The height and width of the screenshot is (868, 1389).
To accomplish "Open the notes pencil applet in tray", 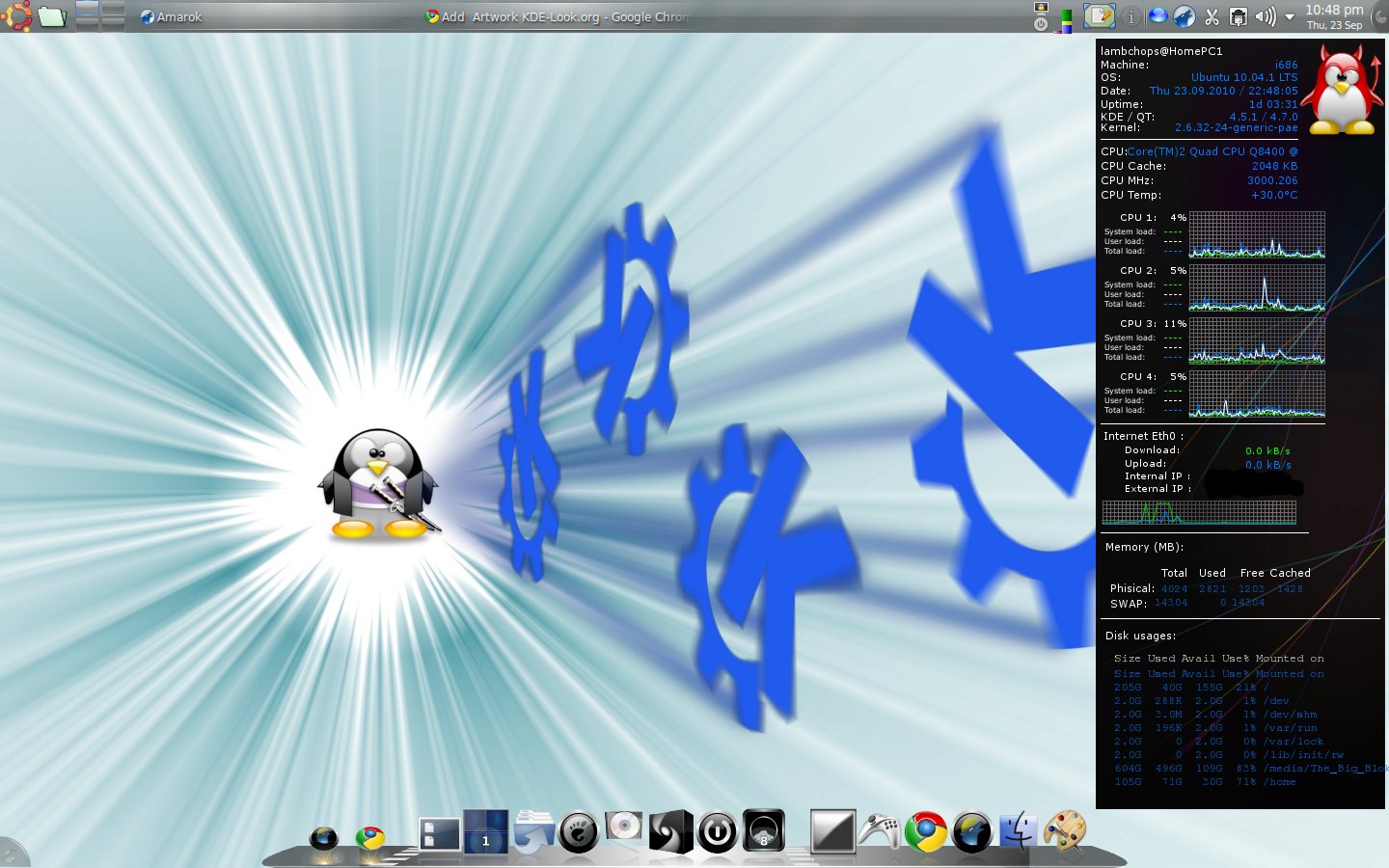I will tap(1099, 16).
